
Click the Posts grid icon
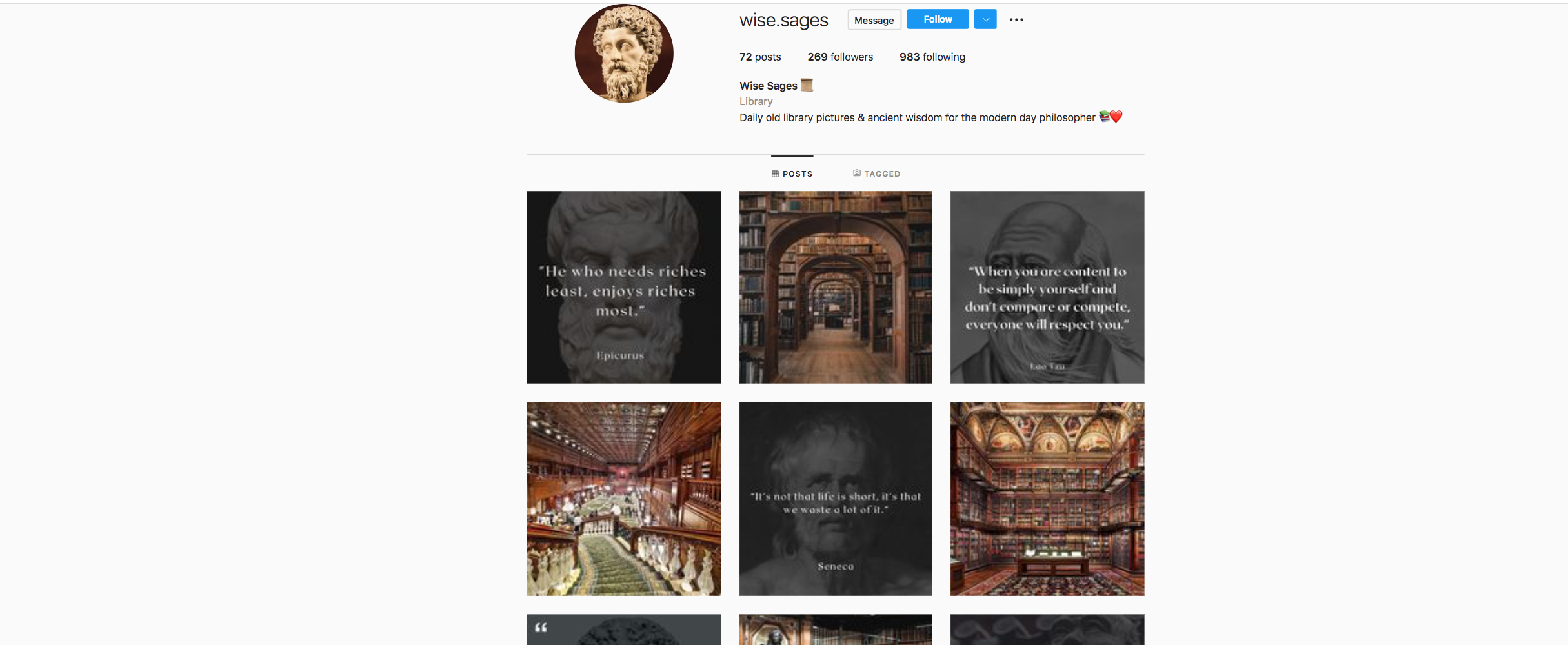pos(775,174)
